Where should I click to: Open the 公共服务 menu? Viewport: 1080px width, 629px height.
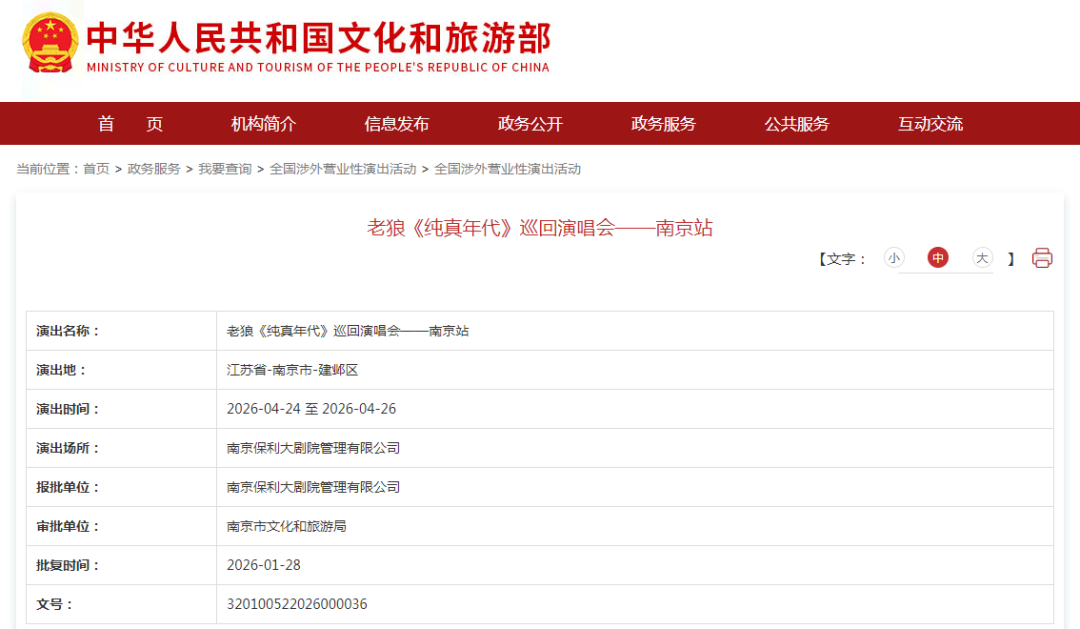(797, 124)
